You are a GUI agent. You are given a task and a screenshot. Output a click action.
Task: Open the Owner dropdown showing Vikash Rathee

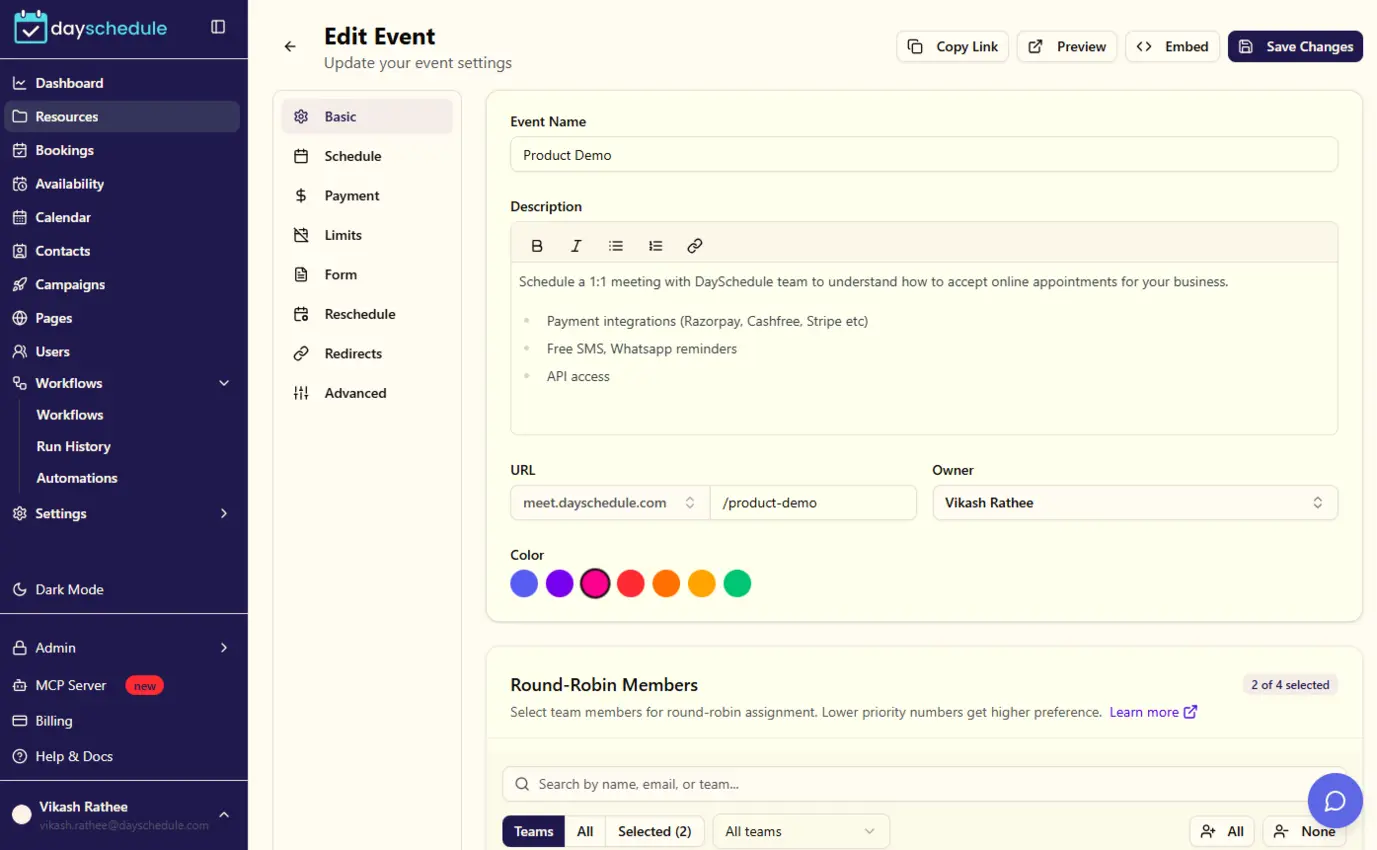(x=1134, y=503)
